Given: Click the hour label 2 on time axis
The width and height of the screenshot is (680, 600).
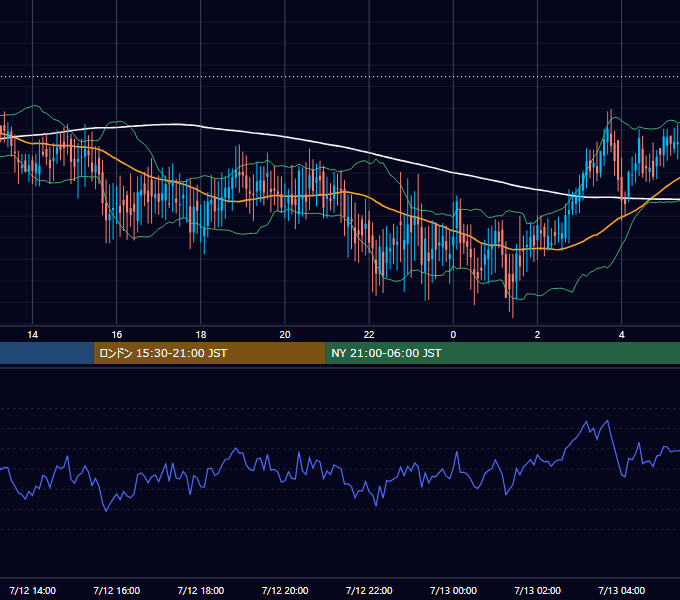Looking at the screenshot, I should [537, 335].
